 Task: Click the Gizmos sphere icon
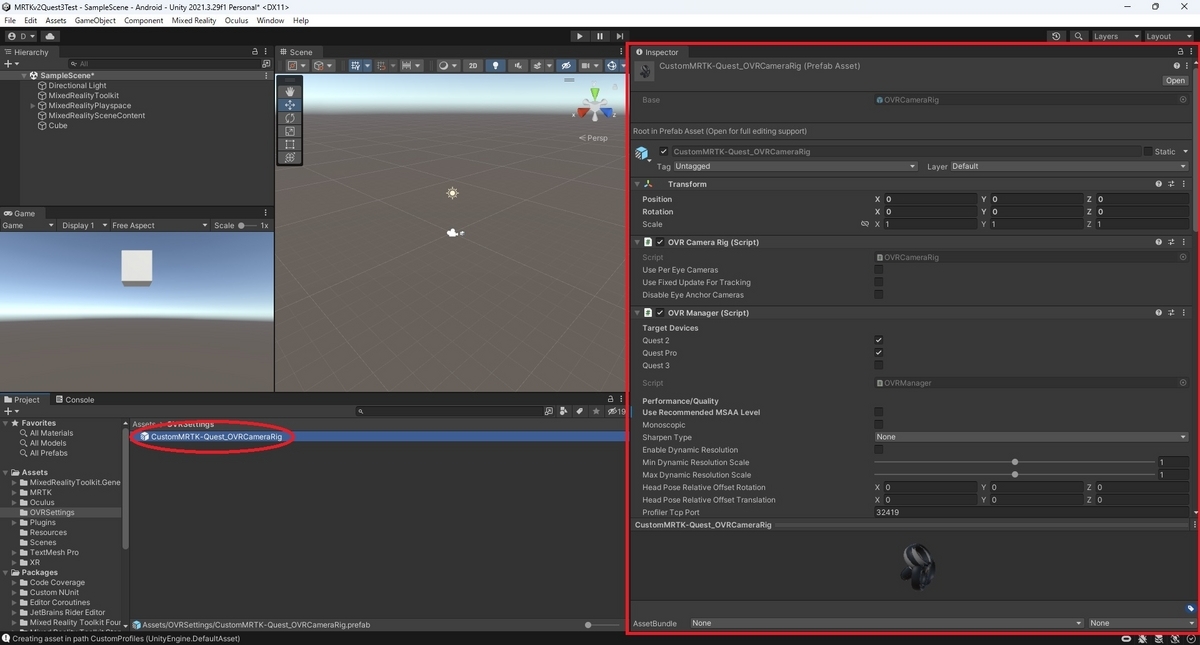click(x=612, y=66)
